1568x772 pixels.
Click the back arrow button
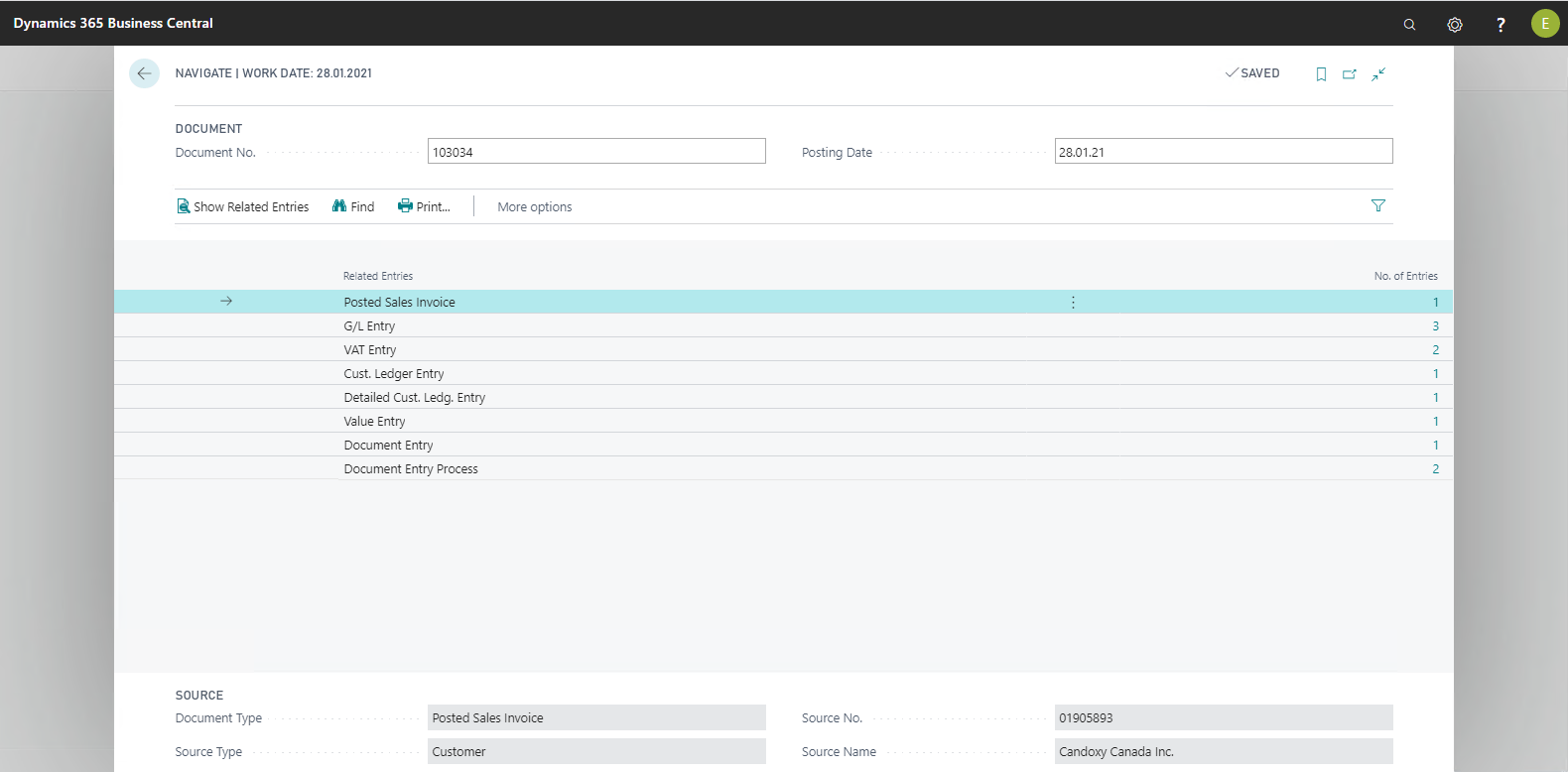tap(144, 73)
